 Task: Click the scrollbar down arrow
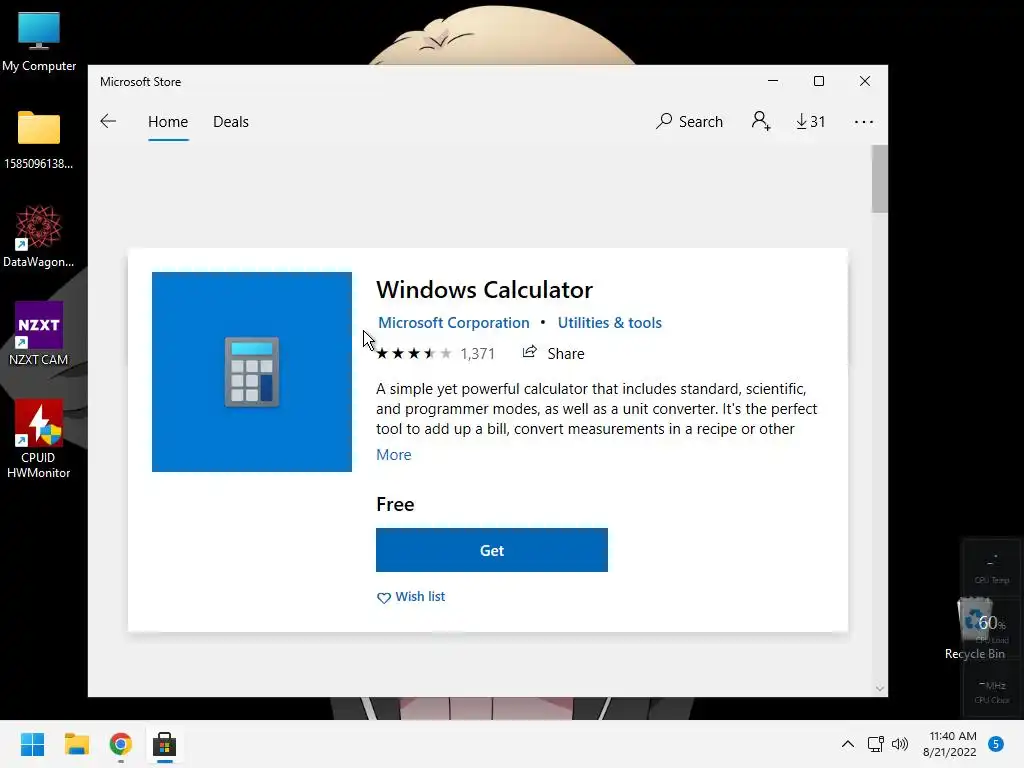click(x=880, y=688)
